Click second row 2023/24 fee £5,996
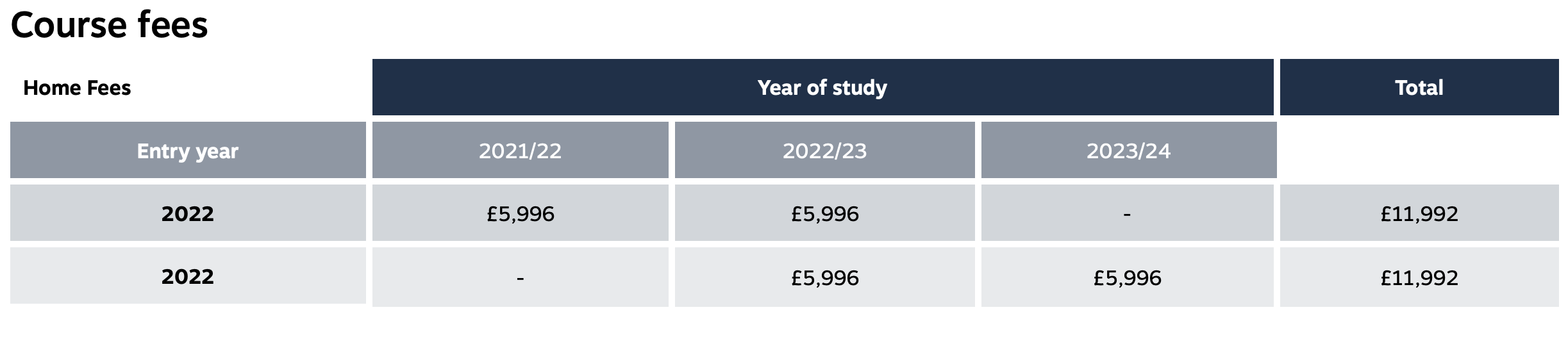This screenshot has width=1568, height=337. 1128,277
